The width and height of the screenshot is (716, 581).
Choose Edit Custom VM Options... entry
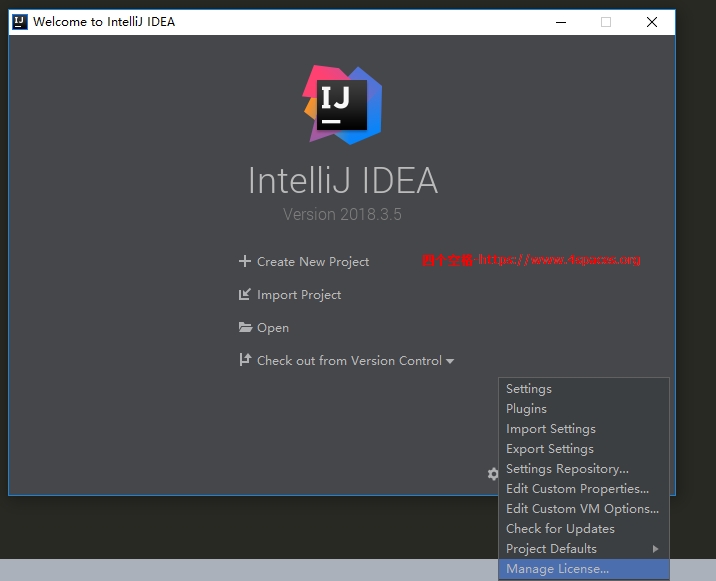584,509
